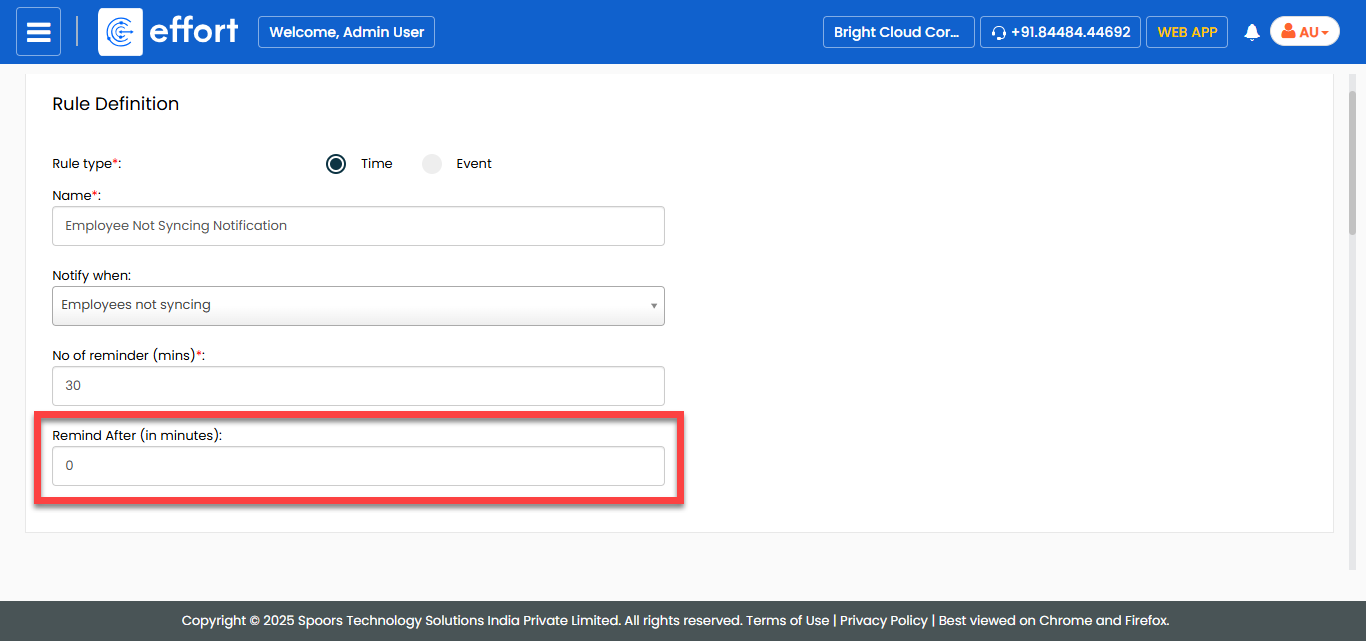The width and height of the screenshot is (1366, 641).
Task: Open the Bright Cloud Cor... company button
Action: pos(897,32)
